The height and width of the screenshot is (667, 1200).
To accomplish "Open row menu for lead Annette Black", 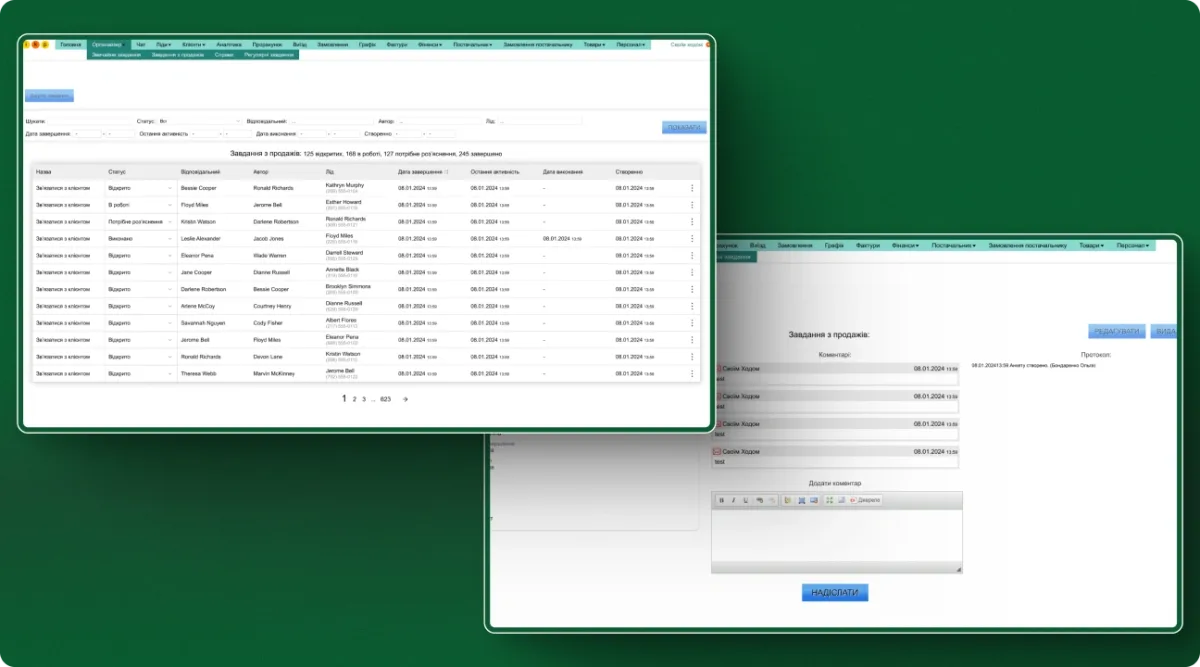I will [692, 272].
